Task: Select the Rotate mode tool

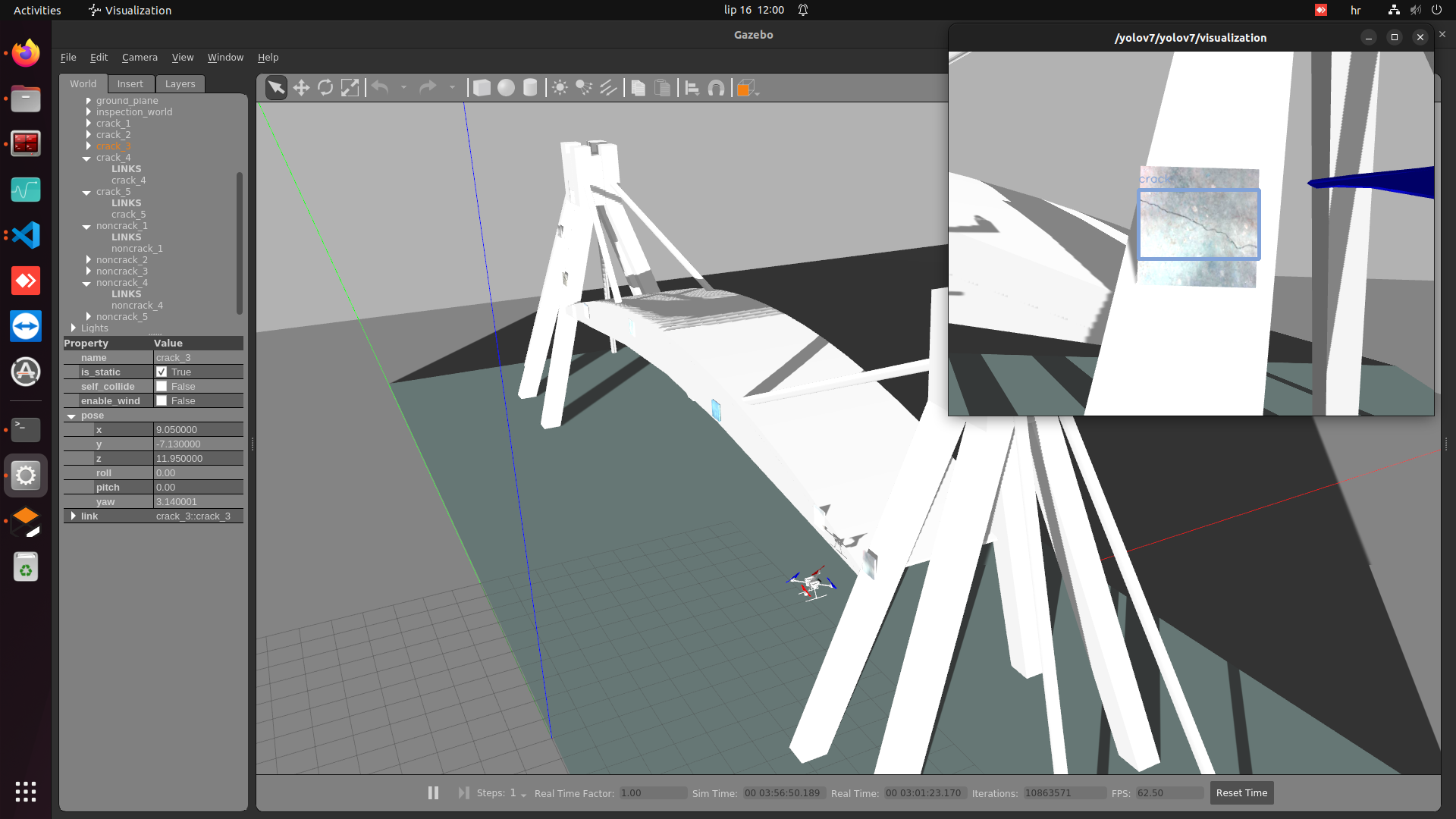Action: tap(325, 88)
